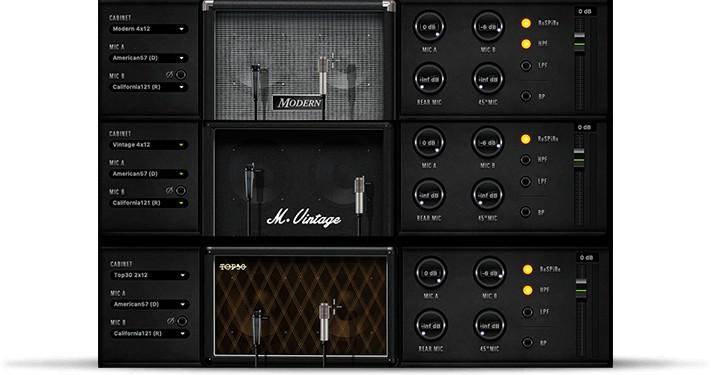Click the 45° MIC knob in Vintage row
The width and height of the screenshot is (711, 375).
(x=488, y=195)
